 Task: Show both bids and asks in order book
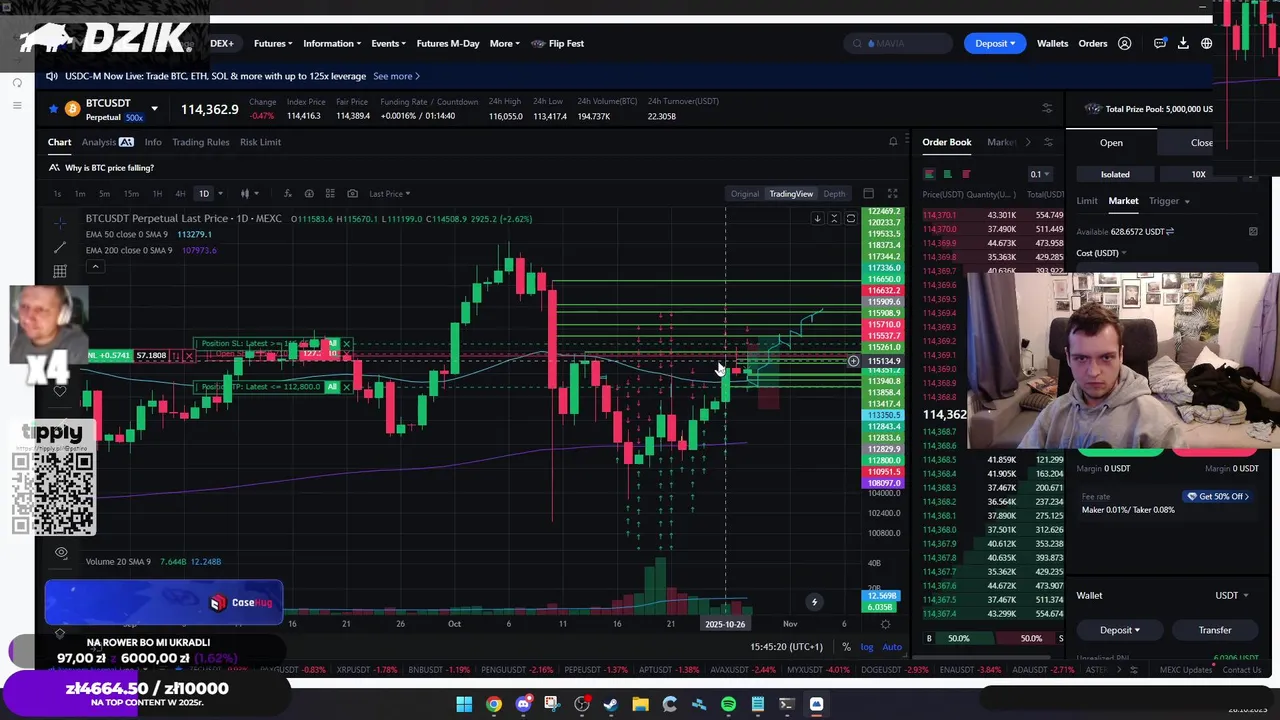(929, 174)
